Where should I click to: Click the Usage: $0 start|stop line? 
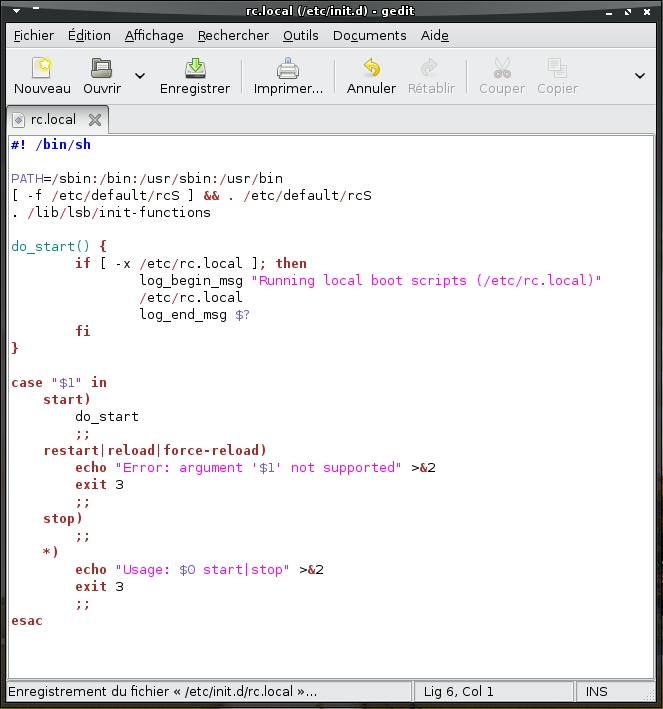(199, 570)
